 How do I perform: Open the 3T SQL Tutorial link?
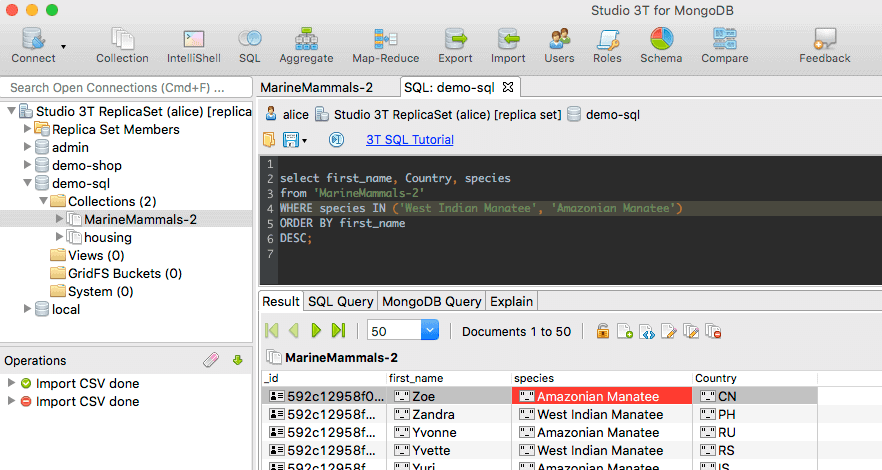410,139
